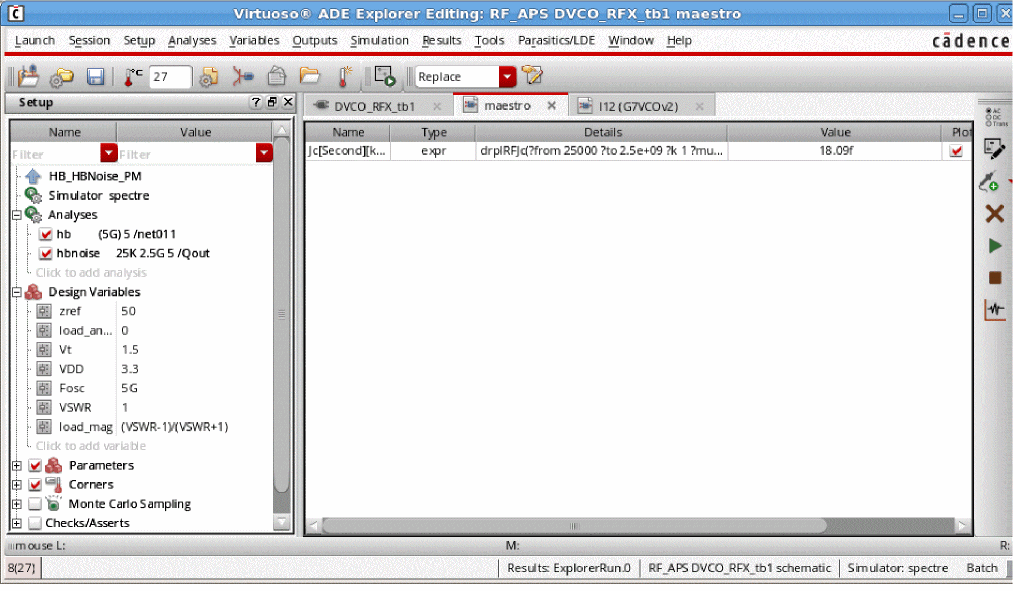The height and width of the screenshot is (591, 1013).
Task: Click the load setup state toolbar icon
Action: [28, 76]
